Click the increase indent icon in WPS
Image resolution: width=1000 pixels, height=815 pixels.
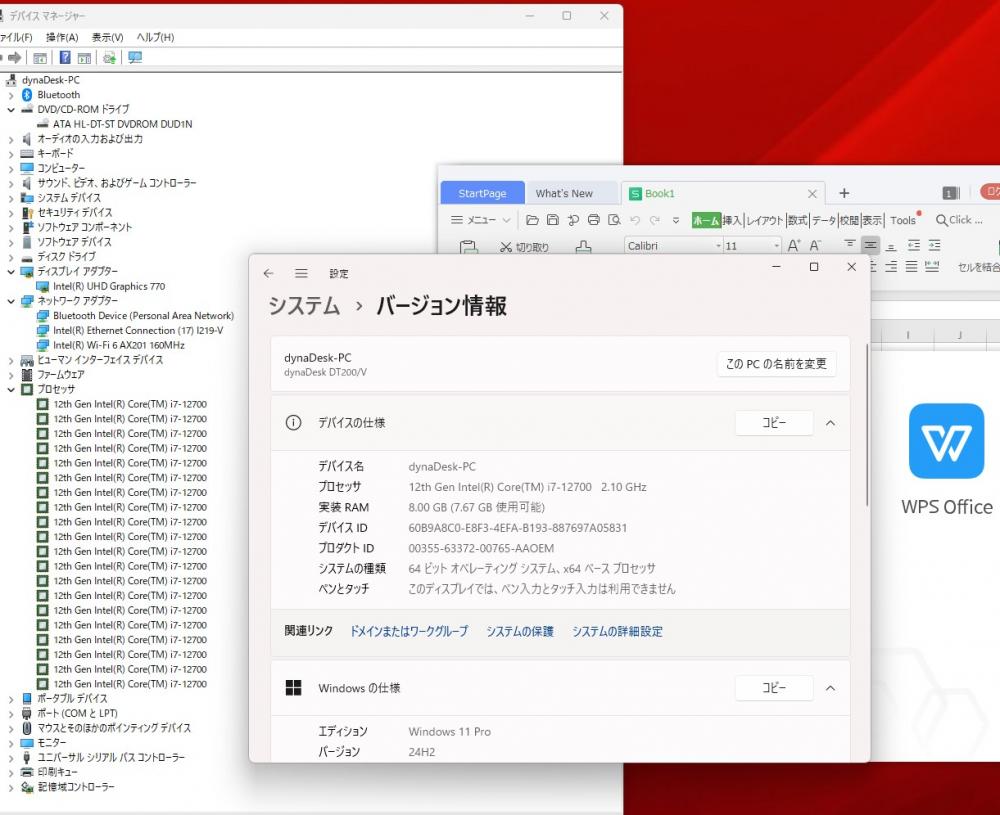click(x=934, y=245)
